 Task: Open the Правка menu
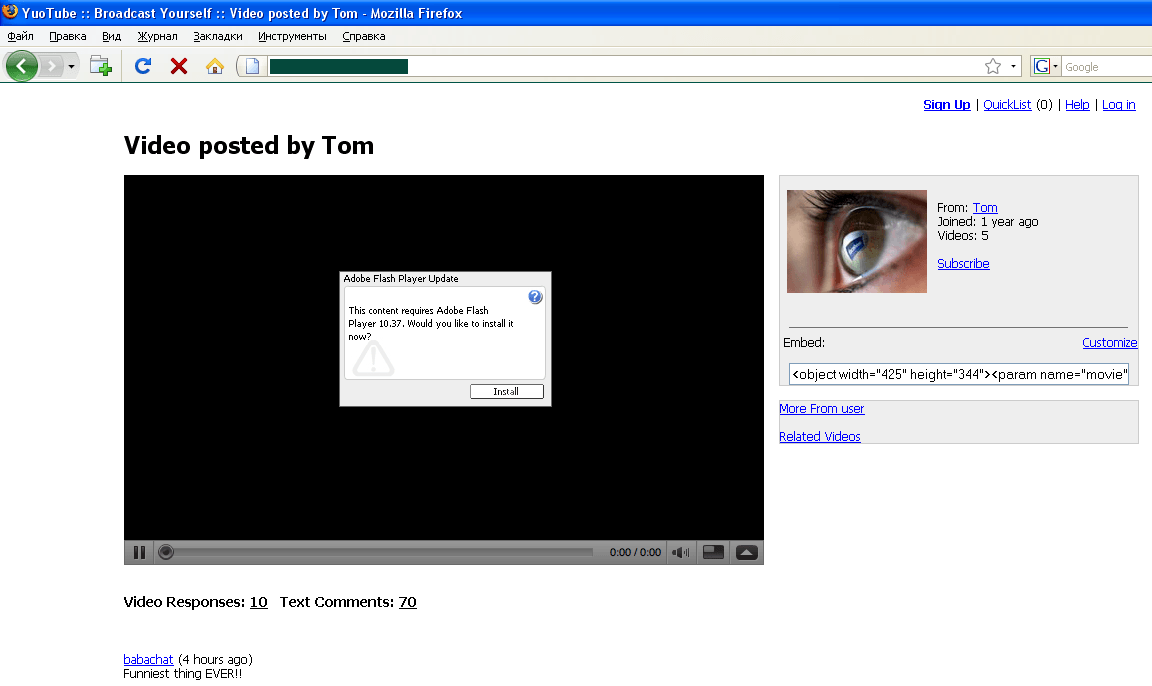(68, 36)
